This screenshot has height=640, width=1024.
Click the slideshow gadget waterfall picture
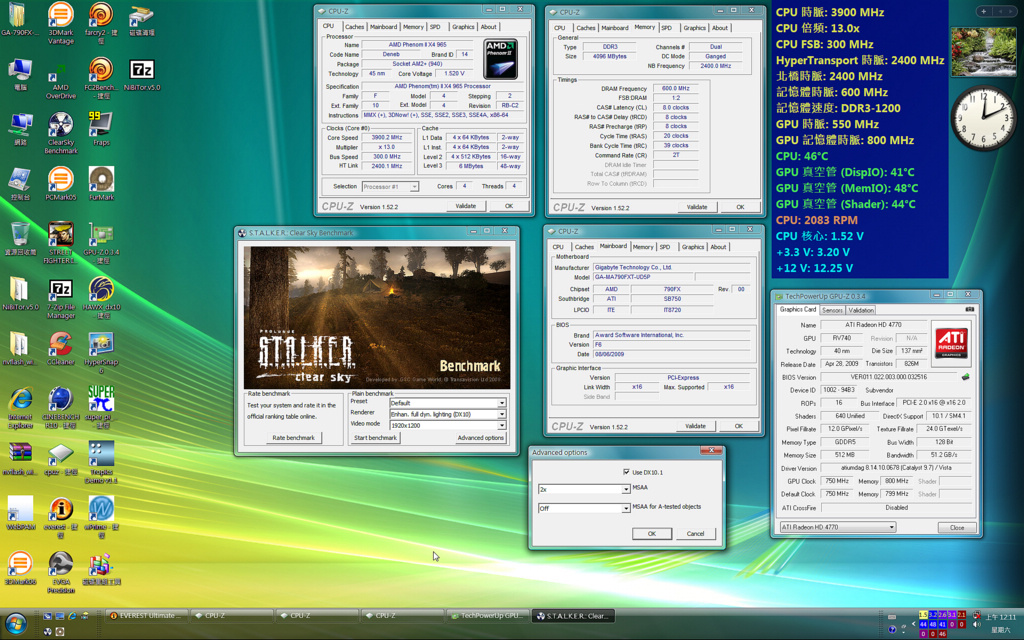[x=984, y=52]
